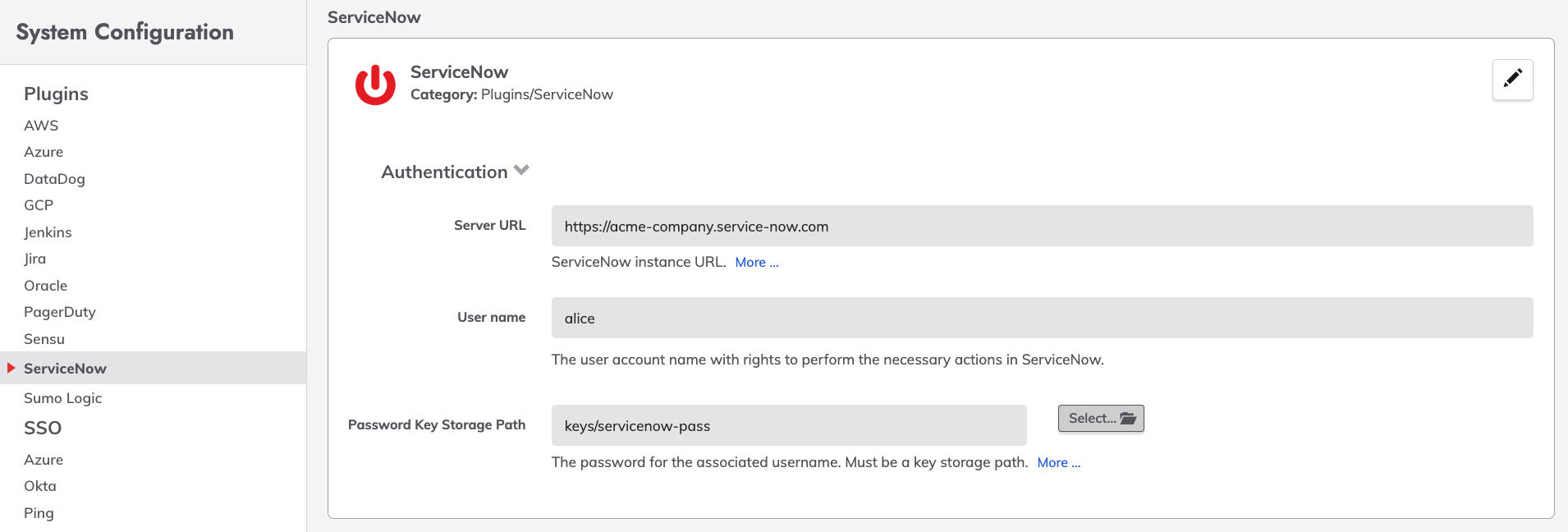Click the User name field
Viewport: 1568px width, 532px height.
tap(1042, 318)
